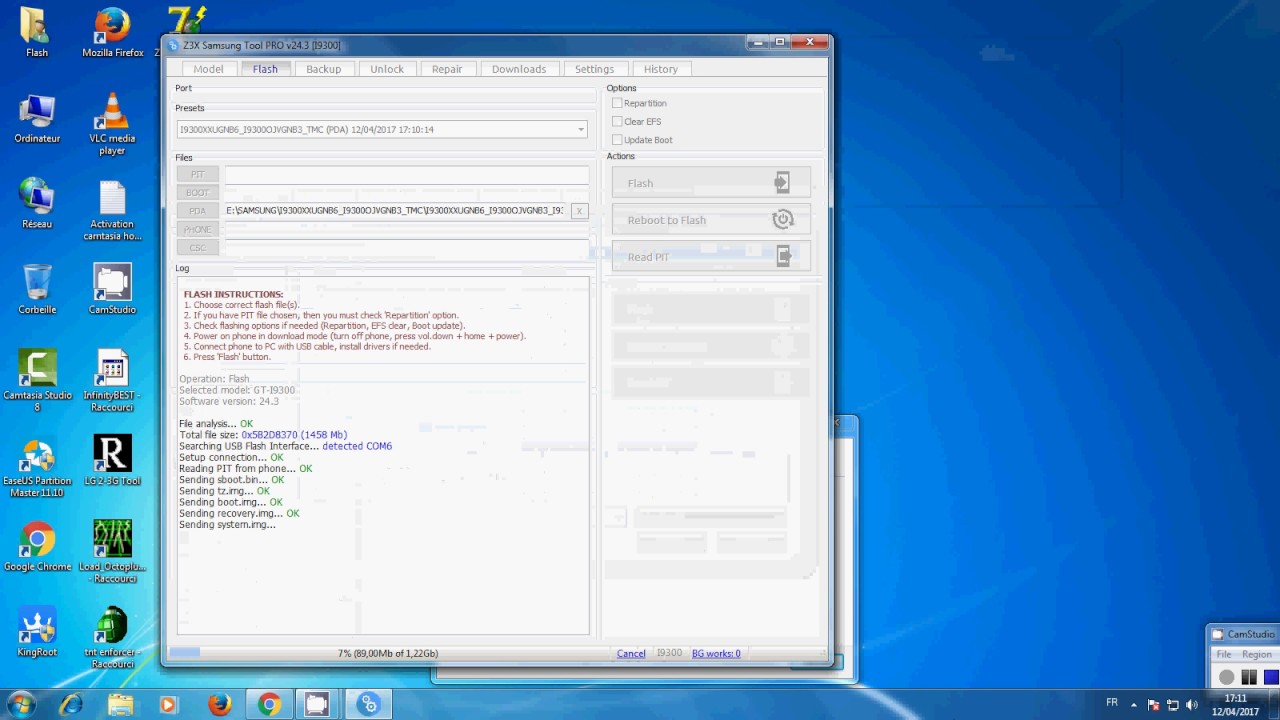
Task: Click CamStudio stop button
Action: pyautogui.click(x=1271, y=677)
